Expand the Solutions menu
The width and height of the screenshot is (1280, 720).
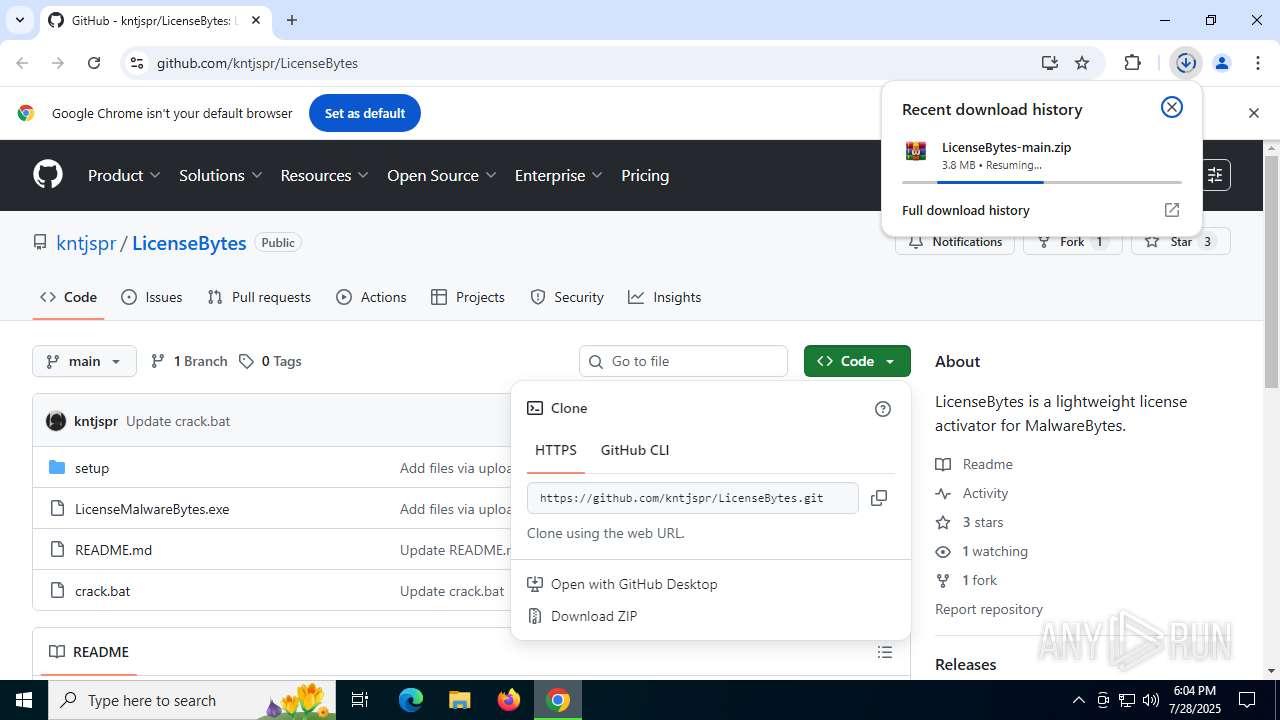[220, 175]
